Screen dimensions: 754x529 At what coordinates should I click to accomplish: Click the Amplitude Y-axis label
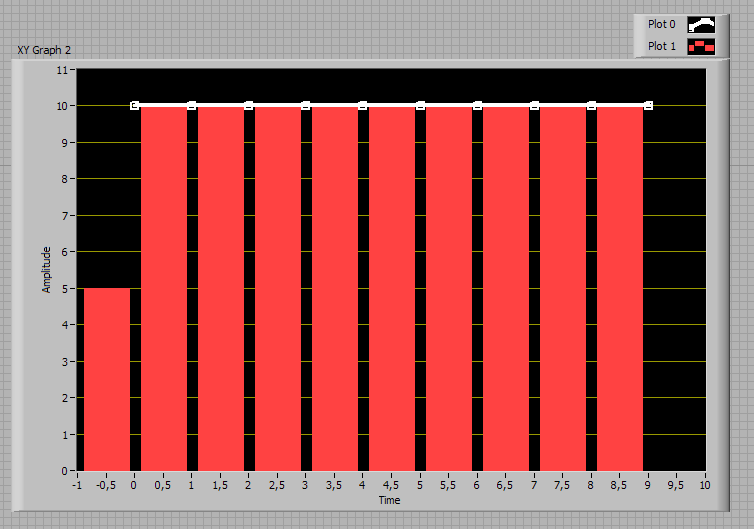[46, 270]
